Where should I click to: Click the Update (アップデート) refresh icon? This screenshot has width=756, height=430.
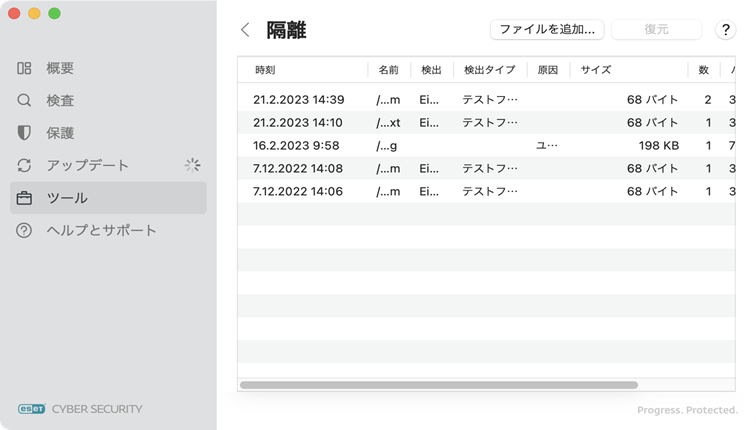click(x=25, y=165)
